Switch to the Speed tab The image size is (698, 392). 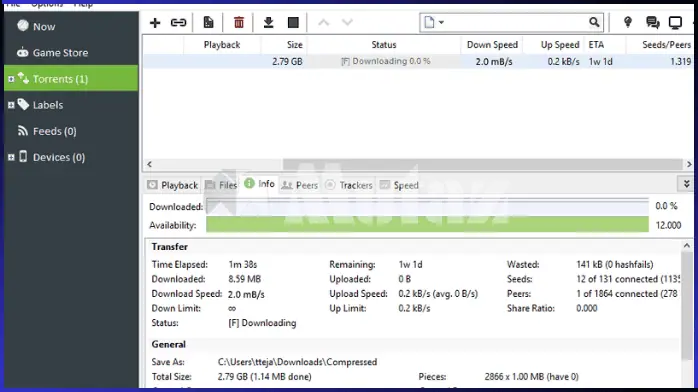click(399, 185)
